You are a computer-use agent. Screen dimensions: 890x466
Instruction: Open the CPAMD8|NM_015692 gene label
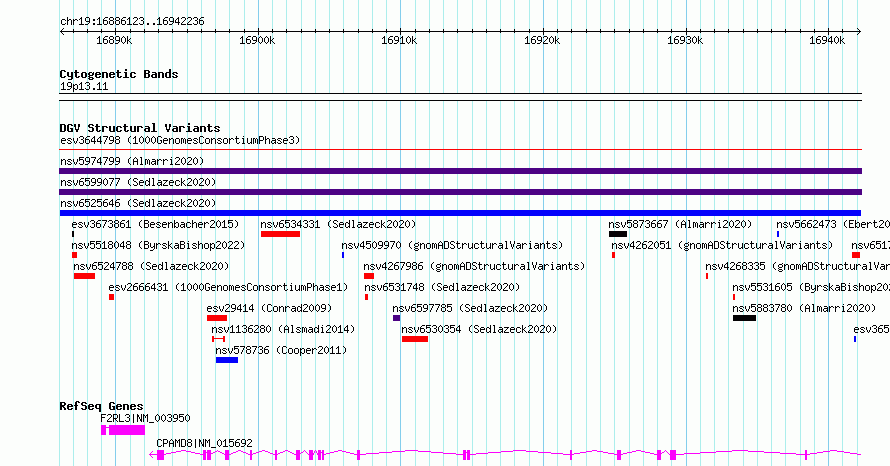pos(204,443)
